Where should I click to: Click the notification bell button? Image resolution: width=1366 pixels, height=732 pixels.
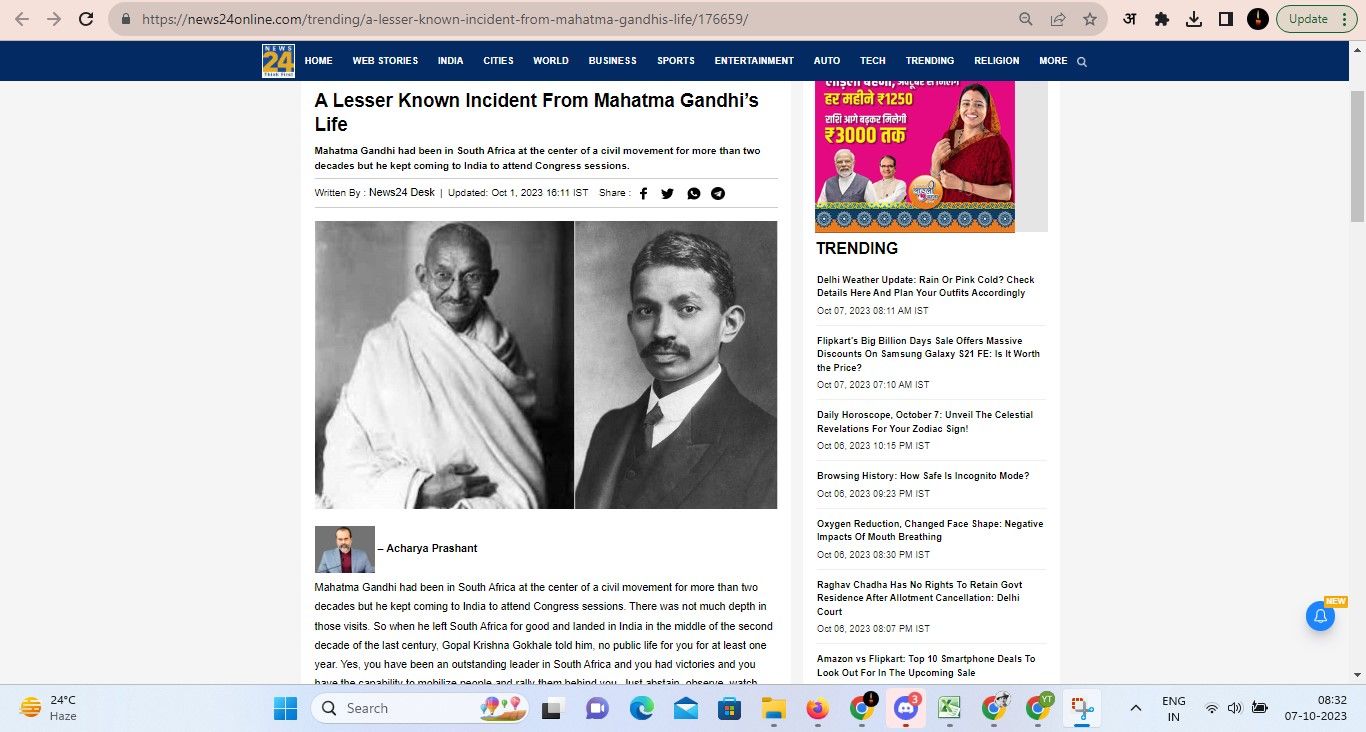coord(1320,617)
